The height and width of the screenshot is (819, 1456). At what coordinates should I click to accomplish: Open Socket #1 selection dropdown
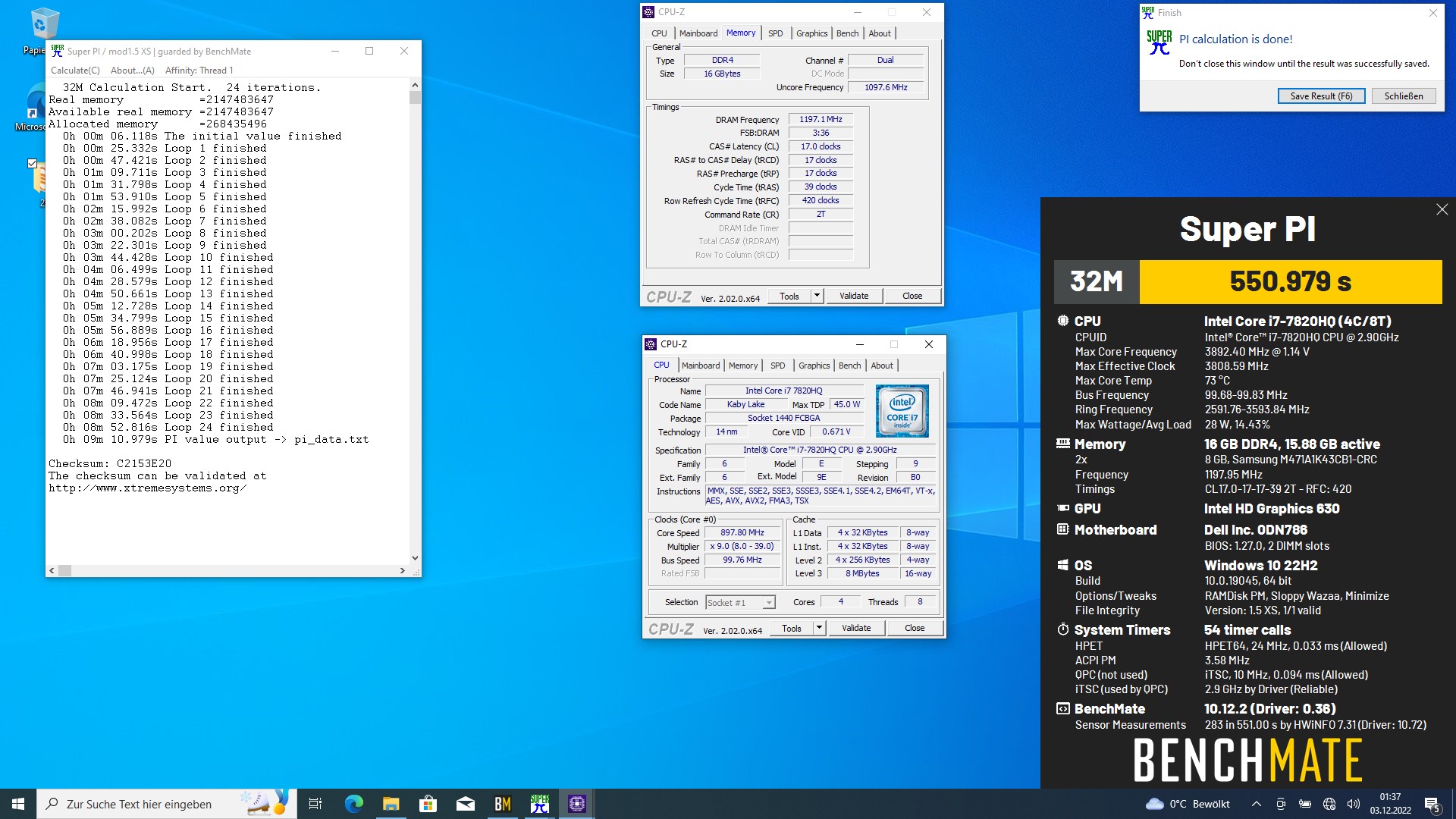[740, 603]
